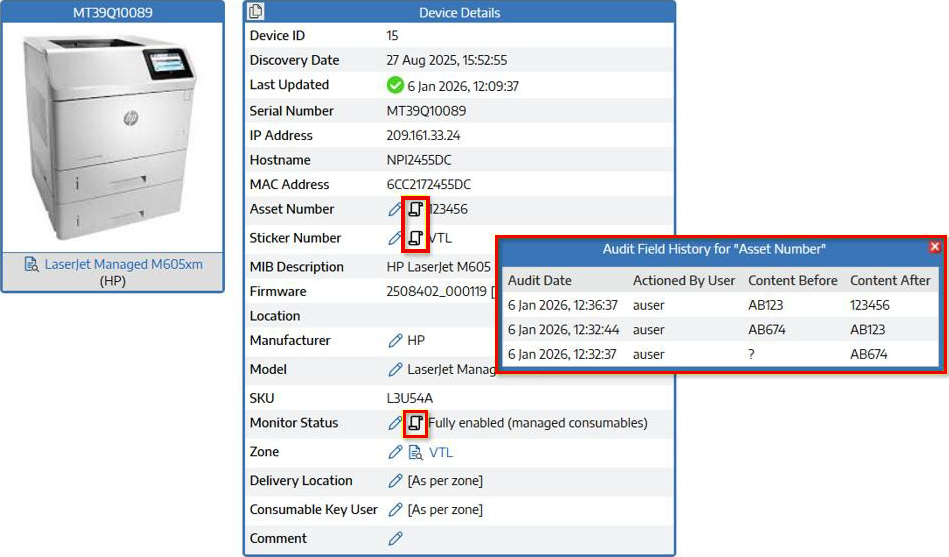Click model details icon beside LaserJet Managed M605xm
The height and width of the screenshot is (557, 949).
pyautogui.click(x=31, y=264)
